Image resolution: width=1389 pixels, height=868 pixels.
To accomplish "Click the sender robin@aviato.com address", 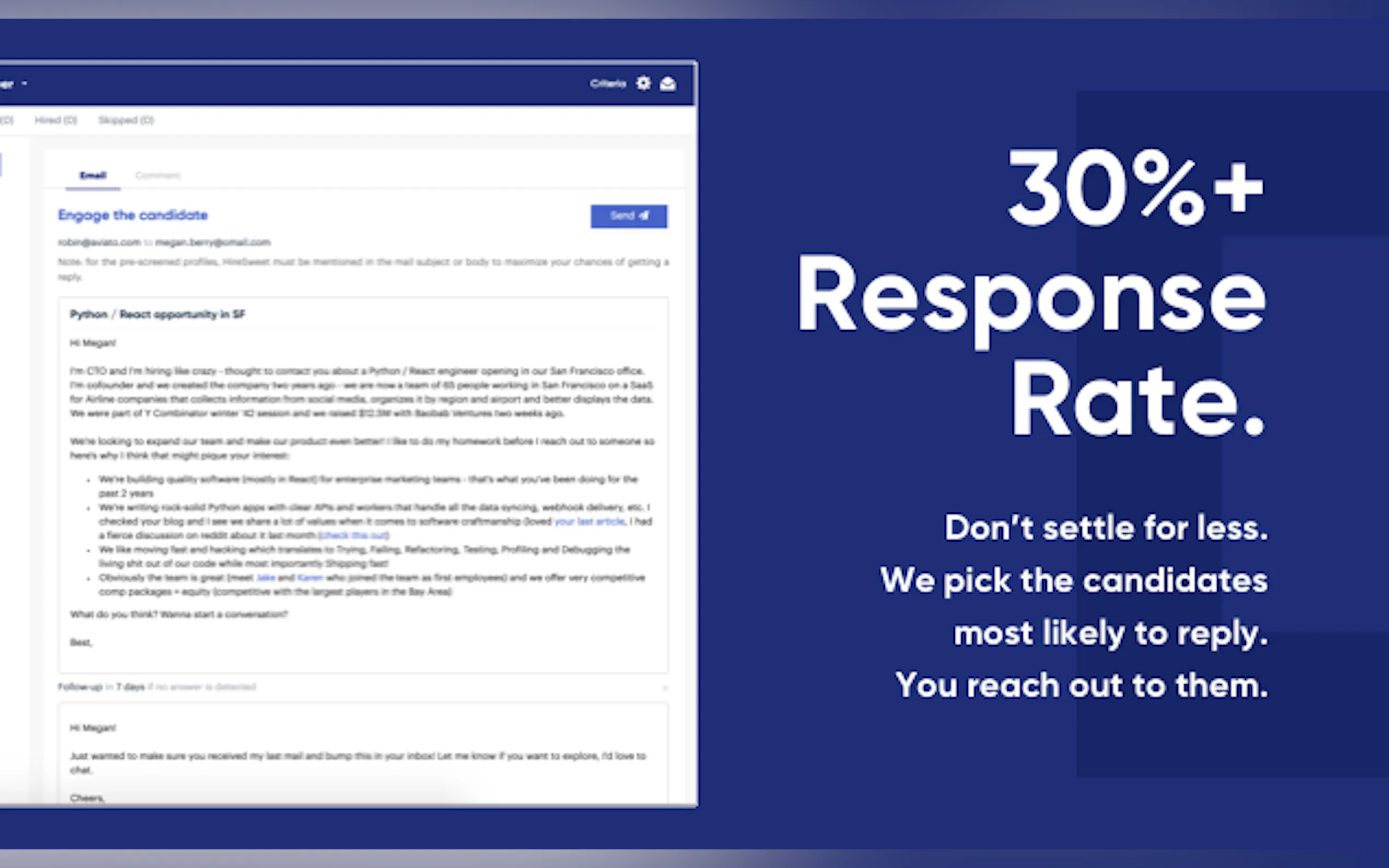I will click(100, 242).
